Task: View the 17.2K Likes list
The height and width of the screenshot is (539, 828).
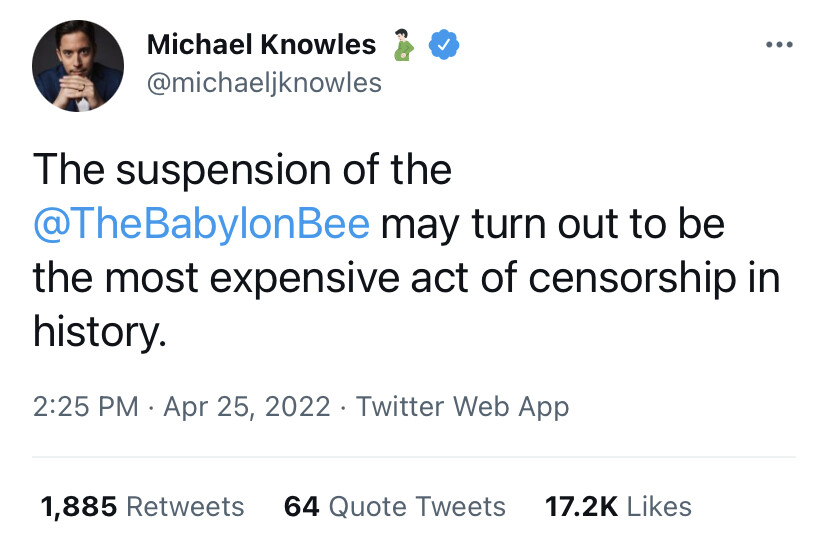Action: click(618, 507)
